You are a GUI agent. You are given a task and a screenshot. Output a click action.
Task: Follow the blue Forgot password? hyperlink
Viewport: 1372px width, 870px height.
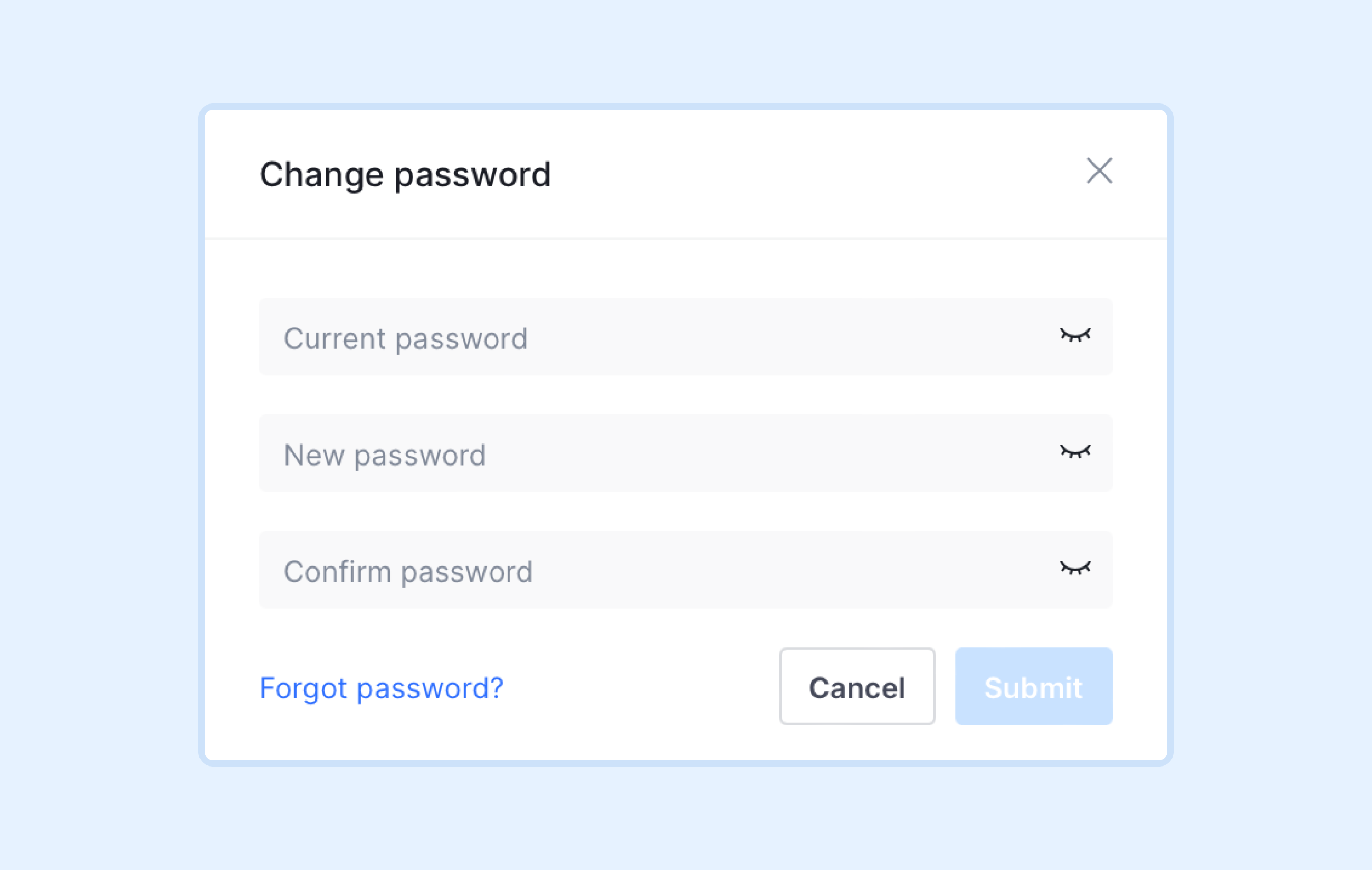pyautogui.click(x=381, y=688)
